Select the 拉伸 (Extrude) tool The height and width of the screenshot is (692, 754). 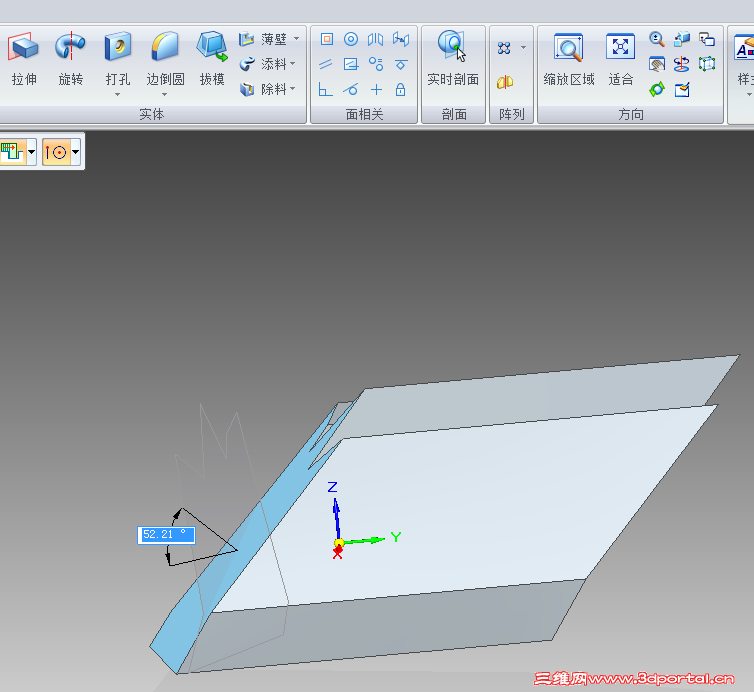23,59
